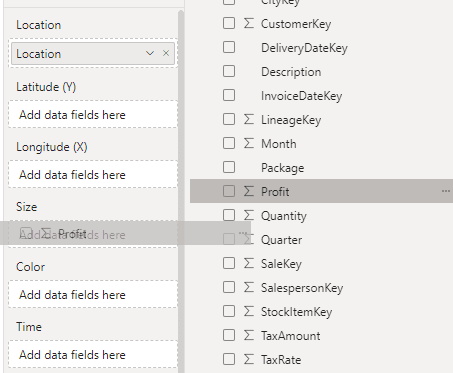453x373 pixels.
Task: Check the SaleKey field checkbox
Action: [x=229, y=263]
